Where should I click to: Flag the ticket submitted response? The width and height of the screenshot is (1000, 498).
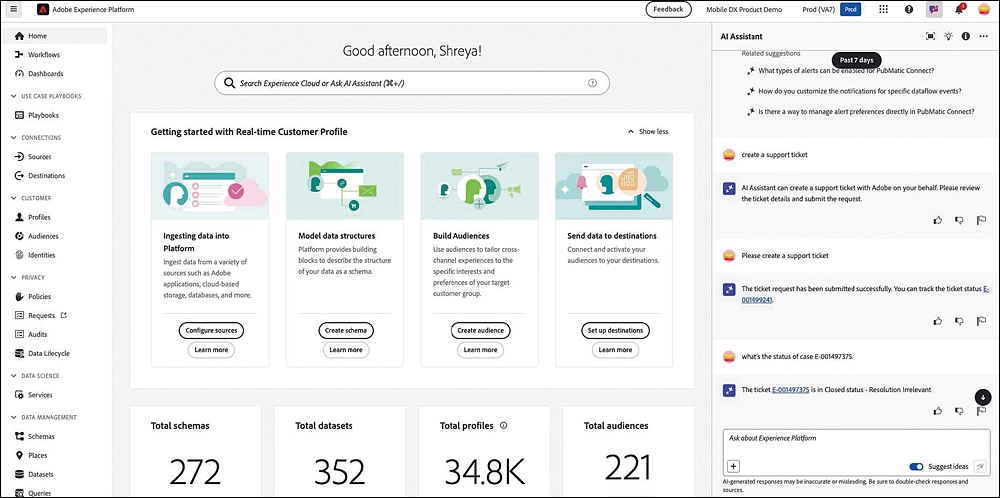pos(982,321)
